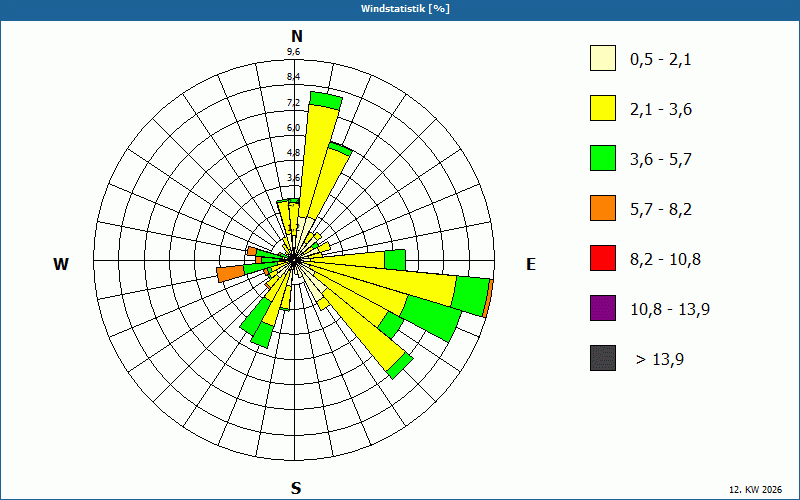Image resolution: width=800 pixels, height=500 pixels.
Task: Click the legend label "3,6 - 5,7"
Action: pos(661,160)
